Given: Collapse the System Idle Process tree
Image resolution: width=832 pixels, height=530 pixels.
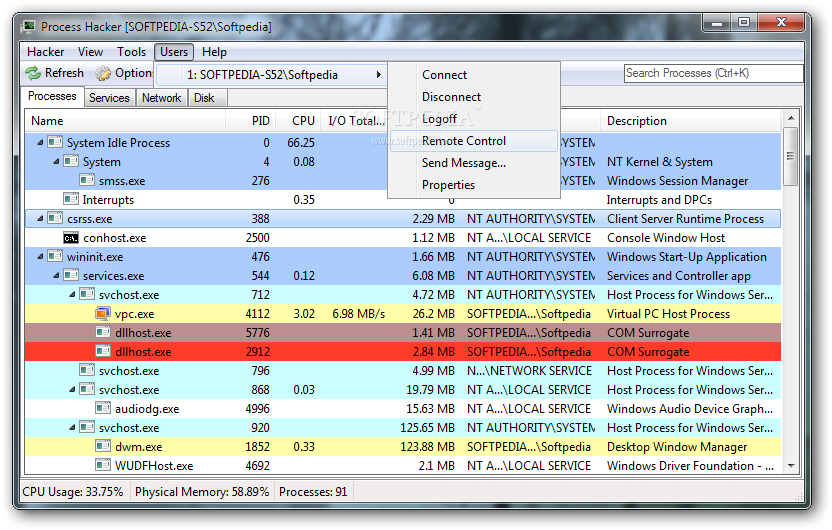Looking at the screenshot, I should [40, 143].
